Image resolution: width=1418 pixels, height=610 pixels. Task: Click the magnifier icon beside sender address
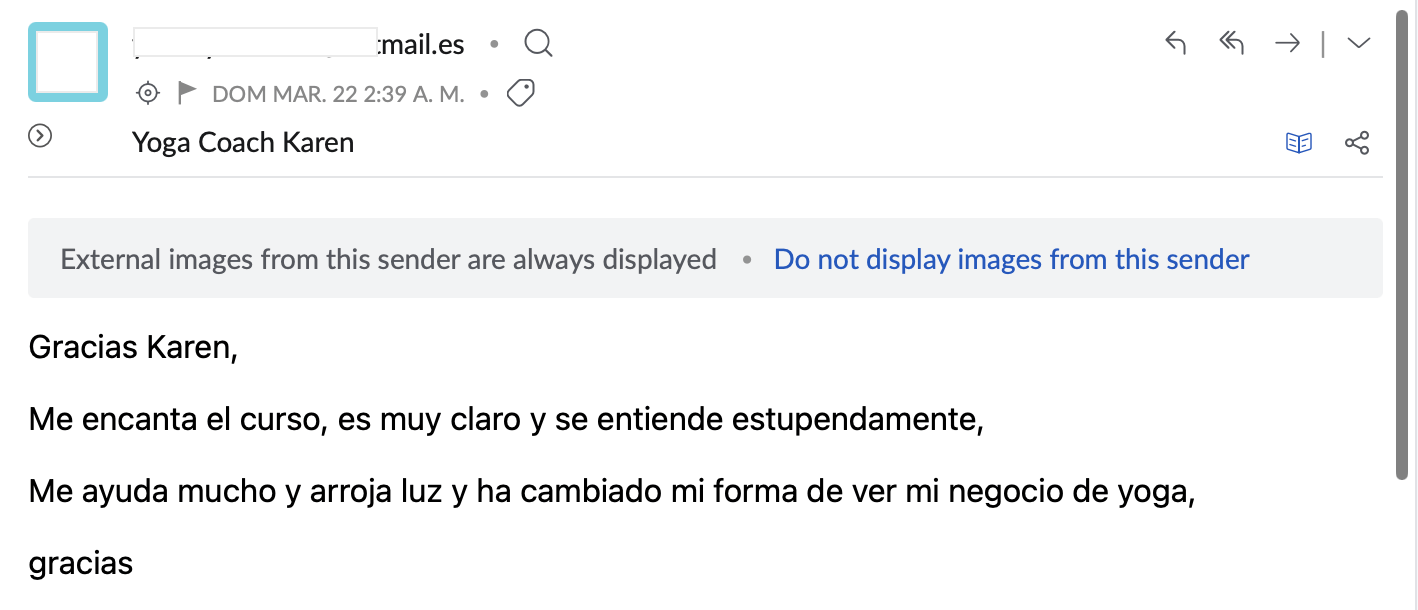[538, 44]
